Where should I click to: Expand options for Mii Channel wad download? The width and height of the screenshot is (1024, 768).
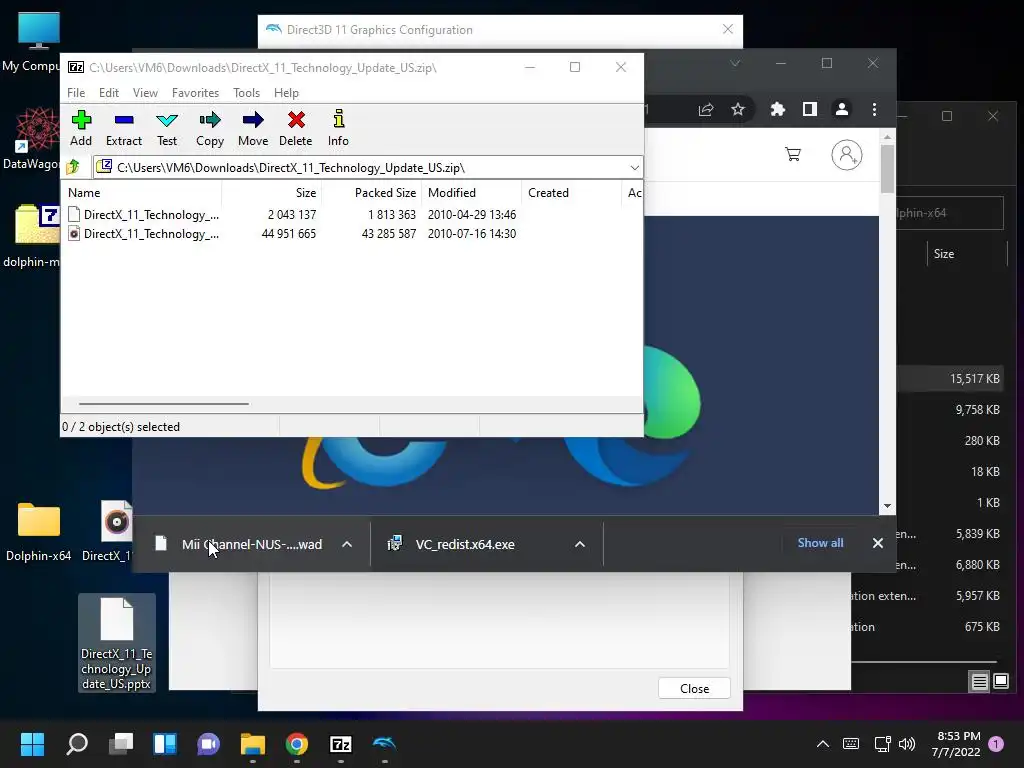tap(347, 544)
